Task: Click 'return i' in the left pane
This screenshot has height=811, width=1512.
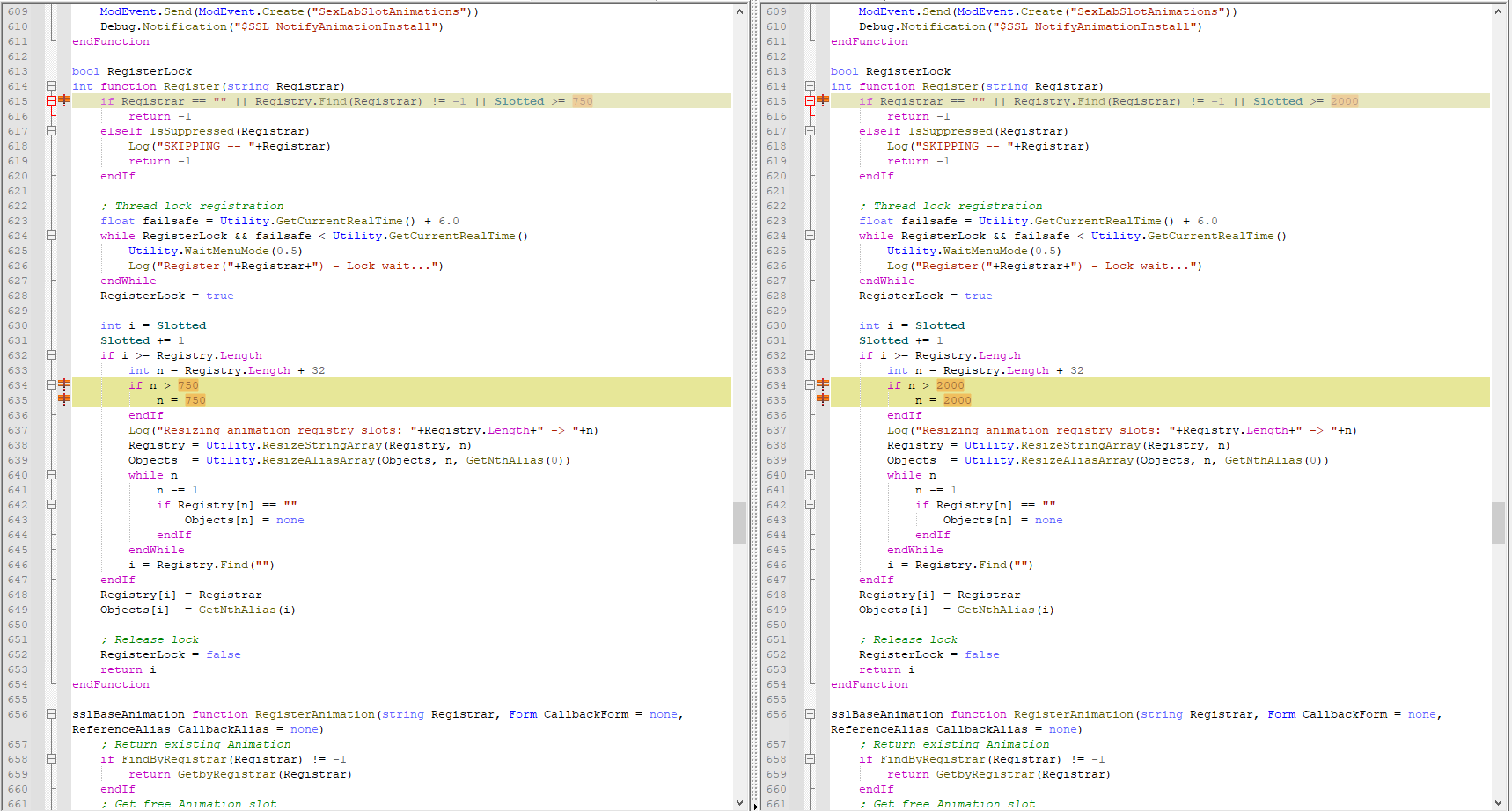Action: coord(128,669)
